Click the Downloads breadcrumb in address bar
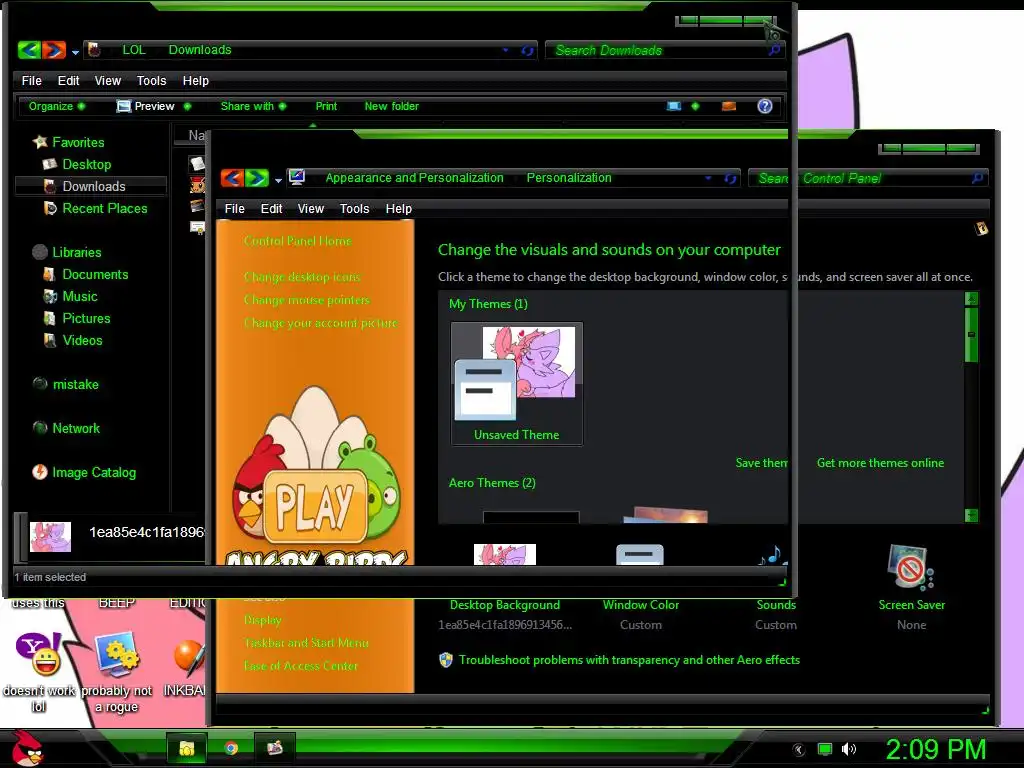Screen dimensions: 1024x768 [x=200, y=50]
